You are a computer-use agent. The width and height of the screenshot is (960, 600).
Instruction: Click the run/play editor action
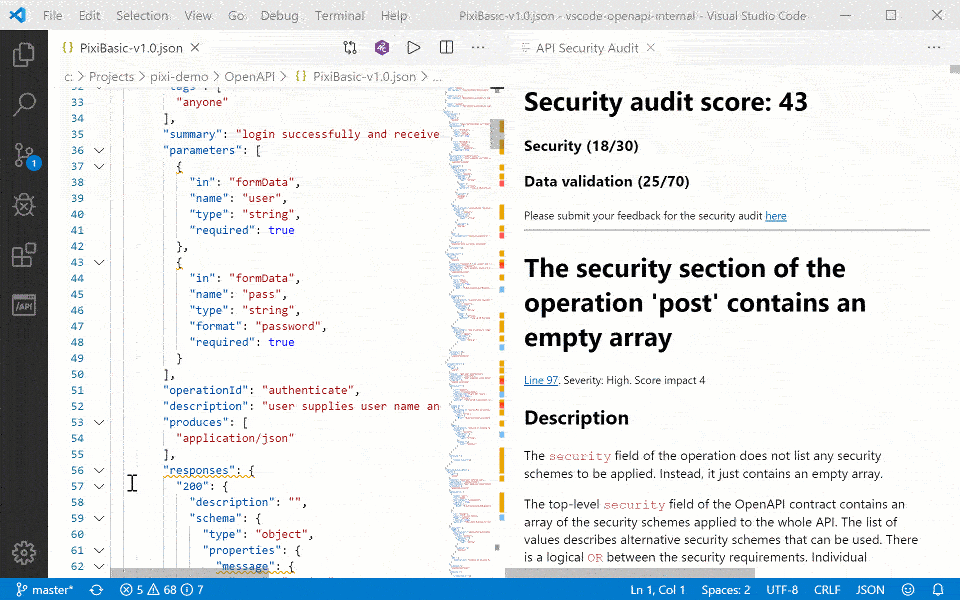(x=414, y=48)
